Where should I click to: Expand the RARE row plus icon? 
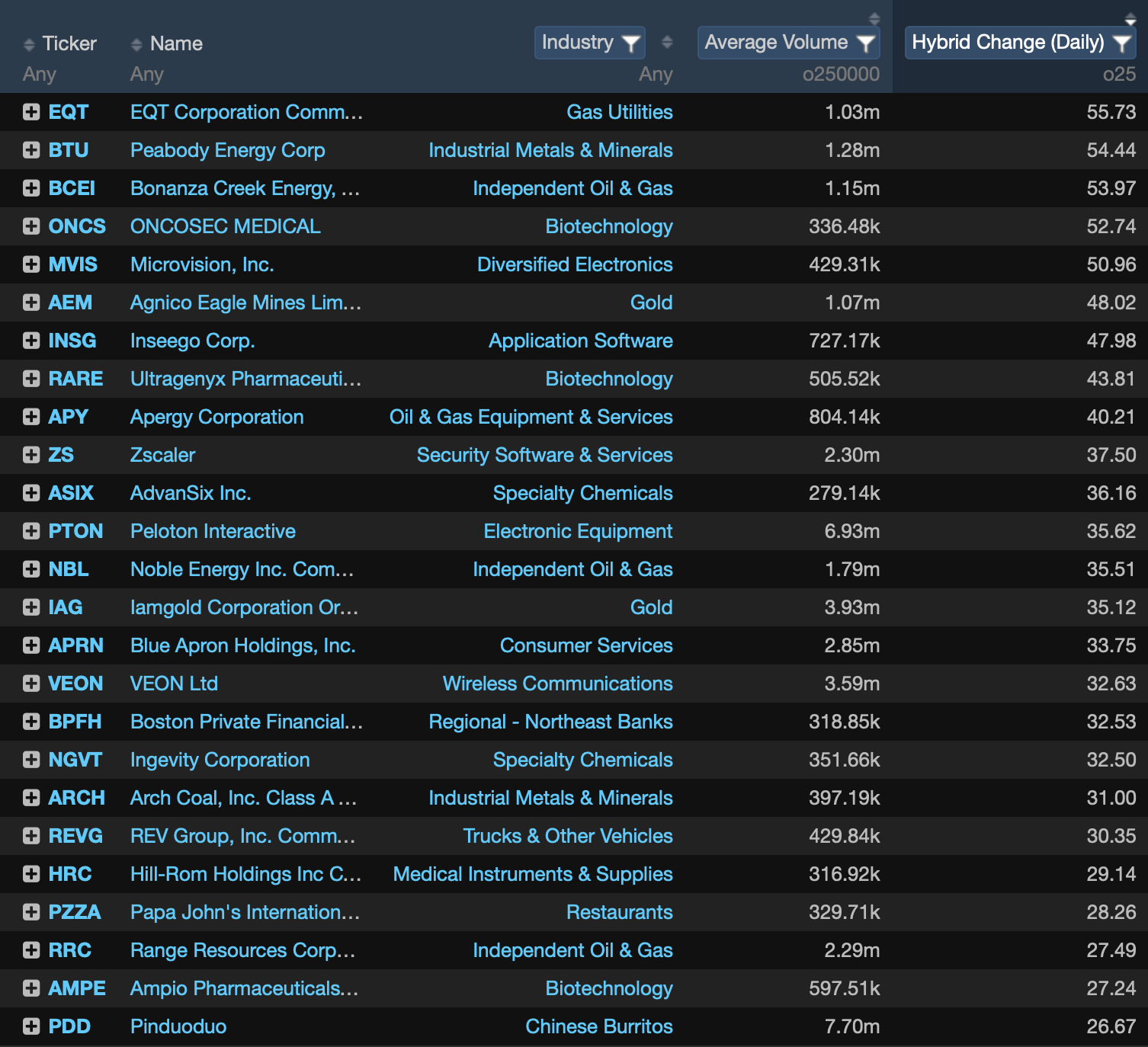coord(31,379)
